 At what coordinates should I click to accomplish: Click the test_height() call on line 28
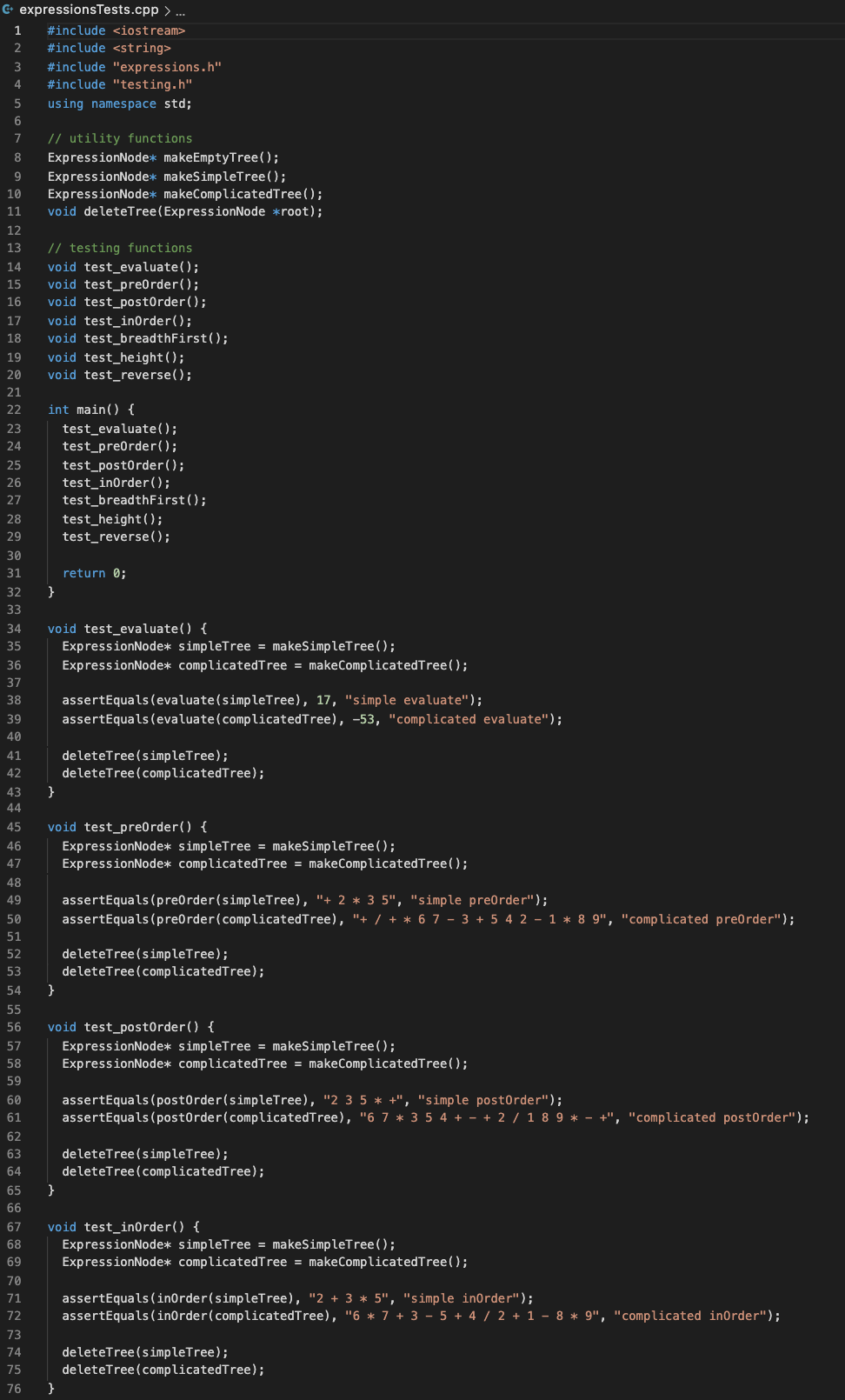coord(113,519)
